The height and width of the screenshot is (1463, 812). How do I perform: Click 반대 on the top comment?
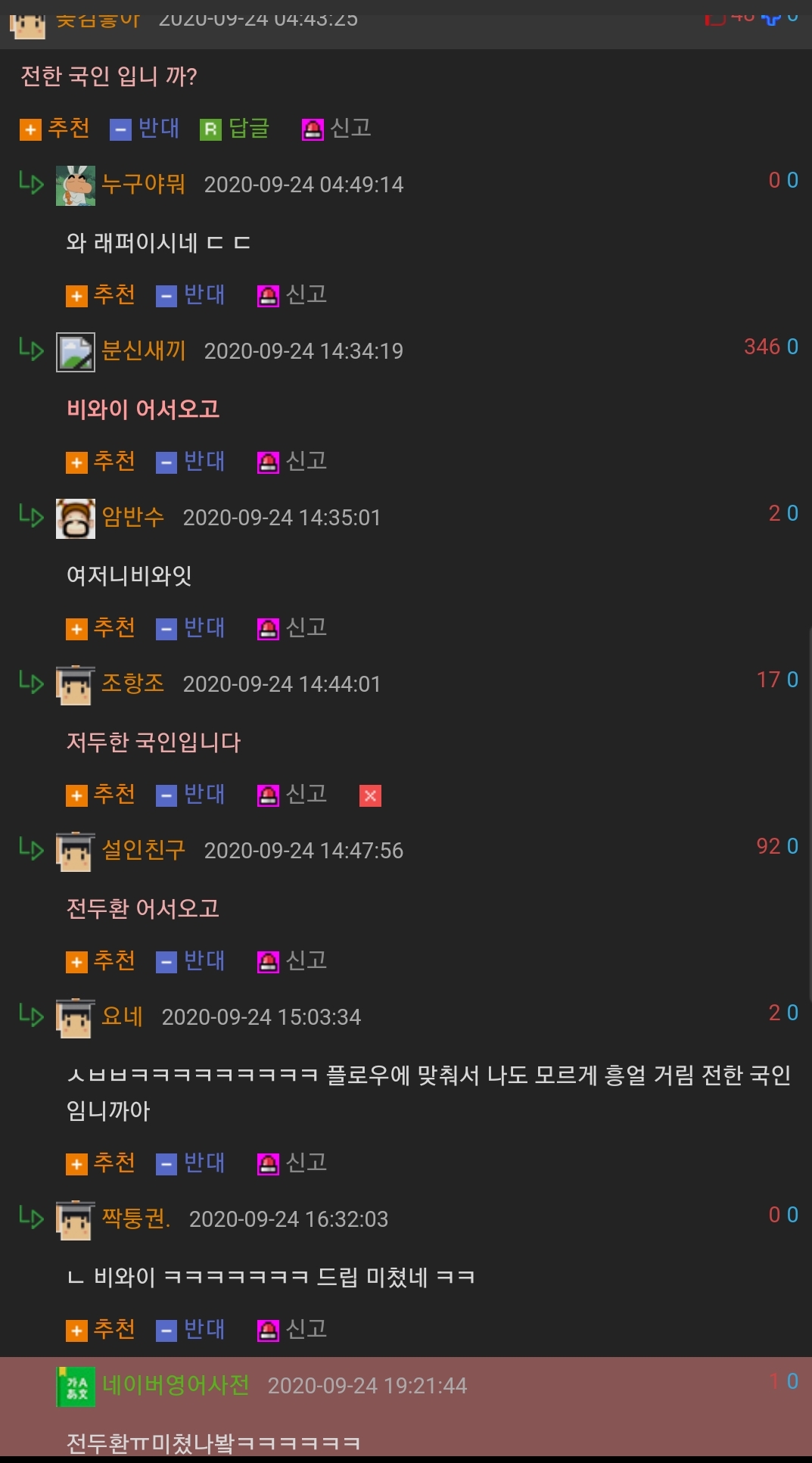[145, 129]
